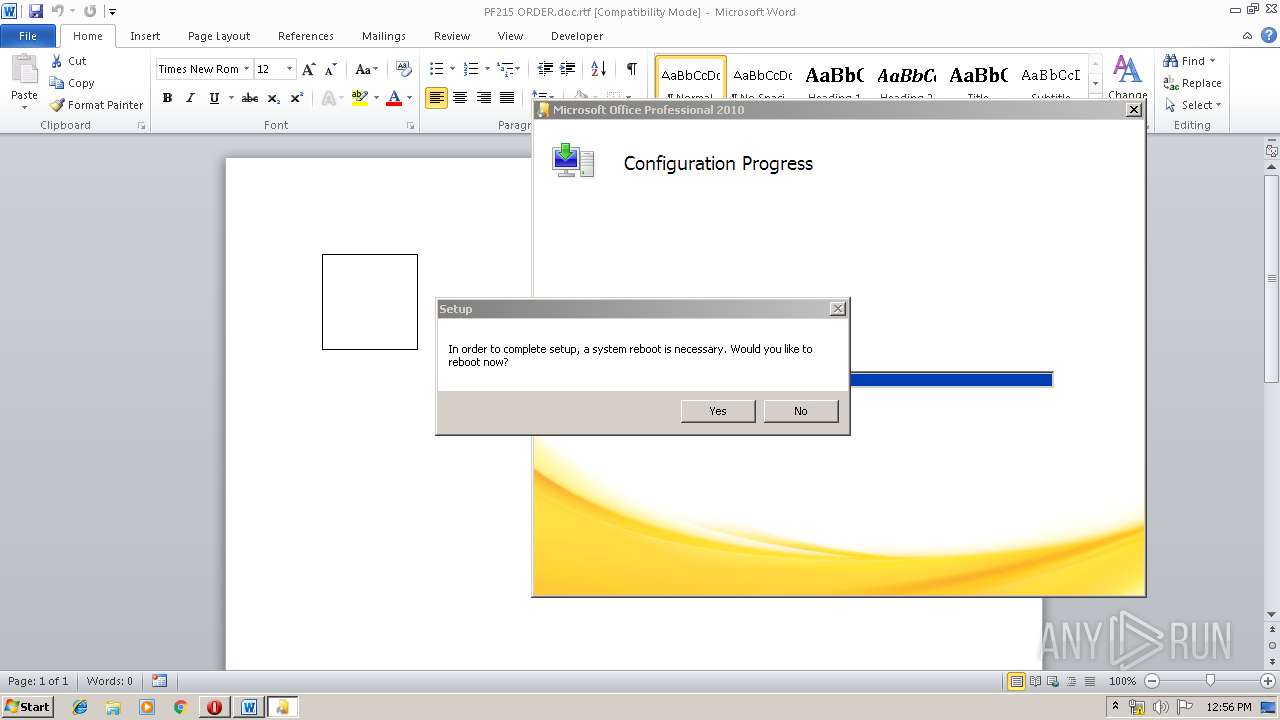Click No in the Setup dialog
Viewport: 1280px width, 720px height.
(801, 411)
